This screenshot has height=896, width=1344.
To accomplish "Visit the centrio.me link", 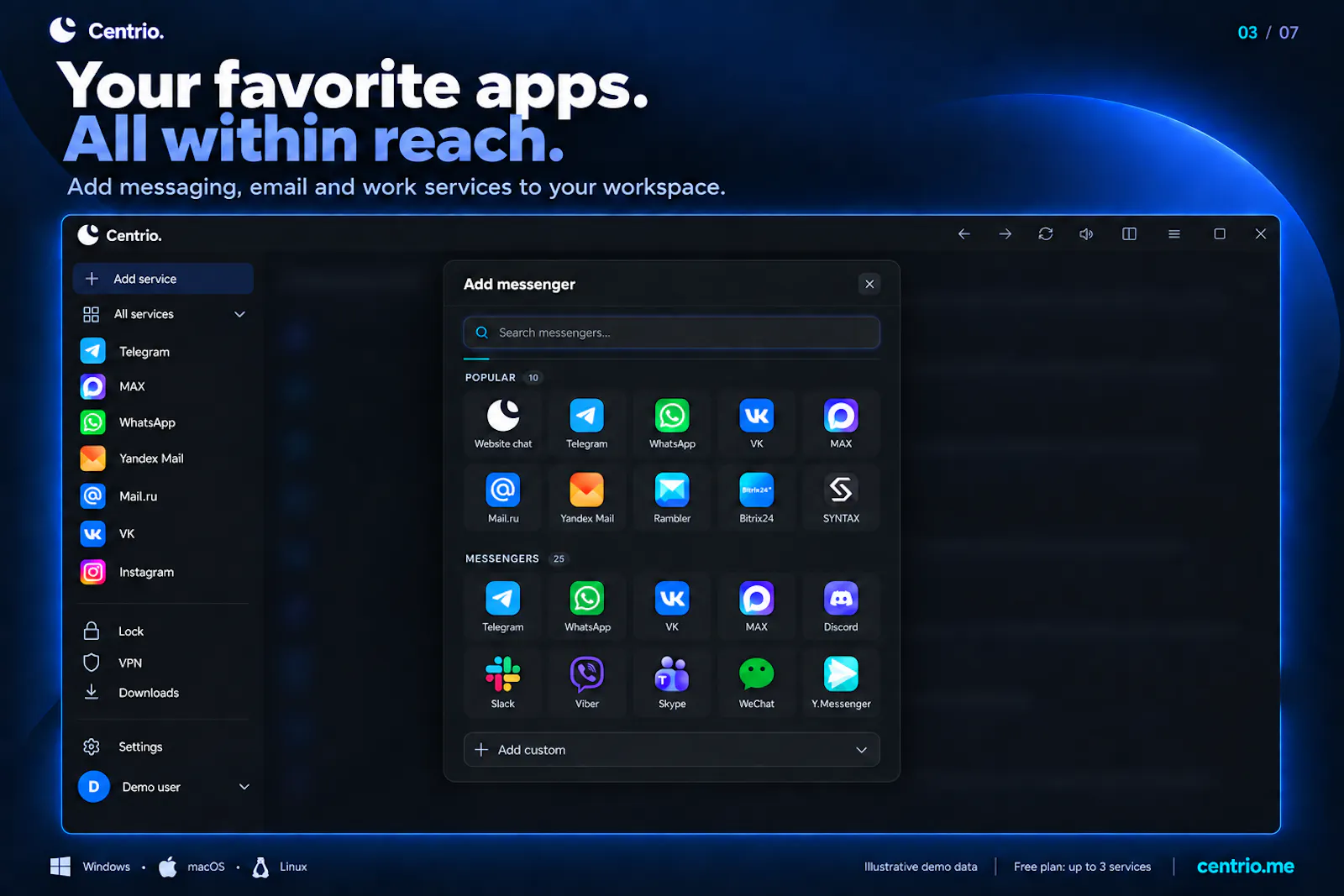I will (1245, 867).
